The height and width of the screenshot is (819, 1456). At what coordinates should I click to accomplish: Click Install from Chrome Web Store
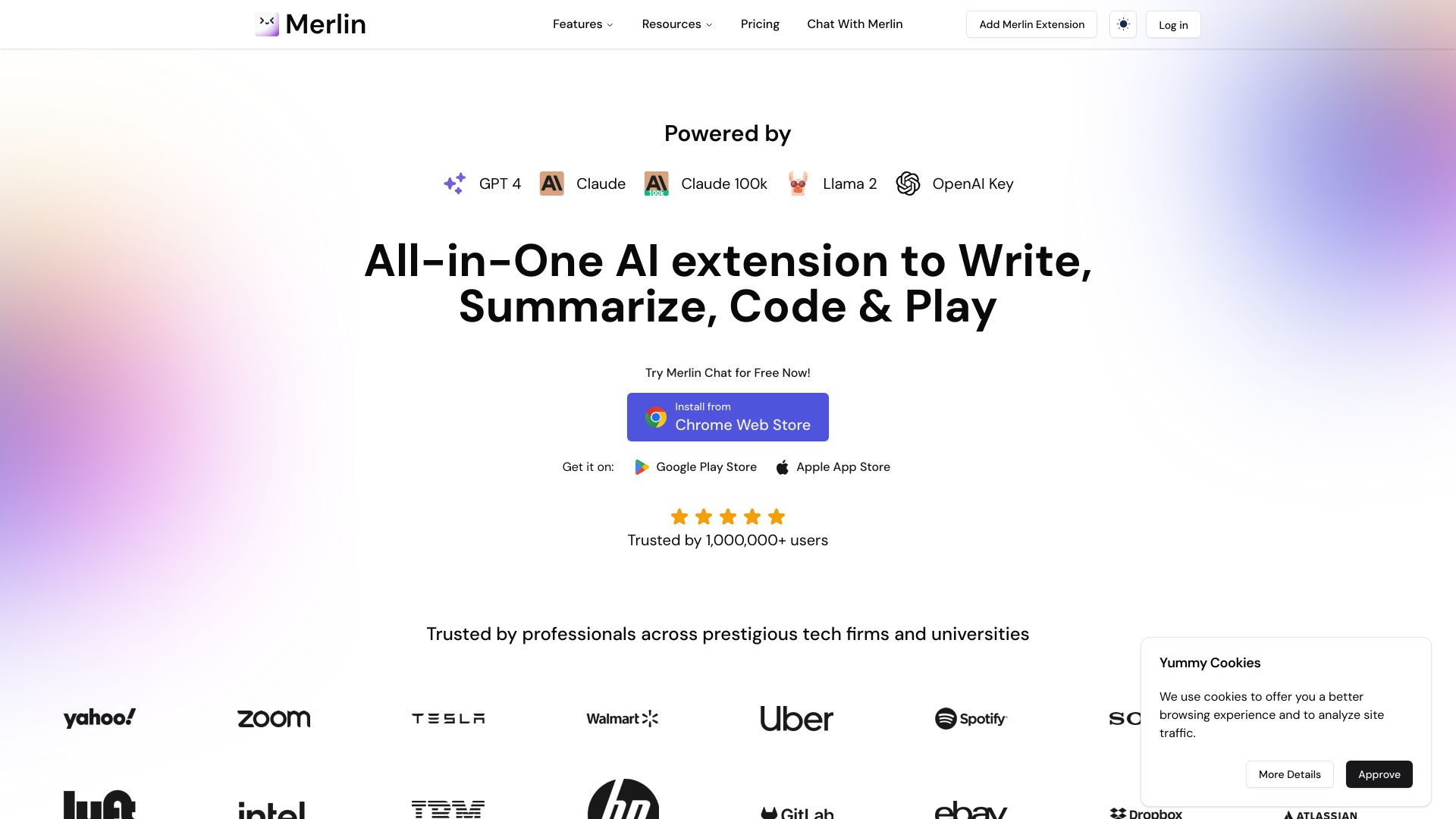728,417
